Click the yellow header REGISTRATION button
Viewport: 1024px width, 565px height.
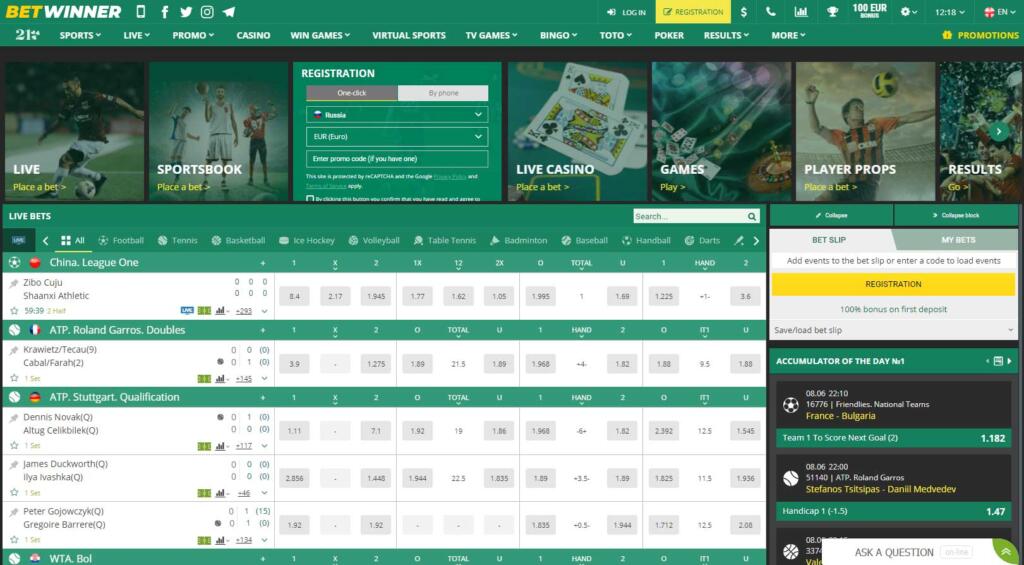tap(694, 12)
